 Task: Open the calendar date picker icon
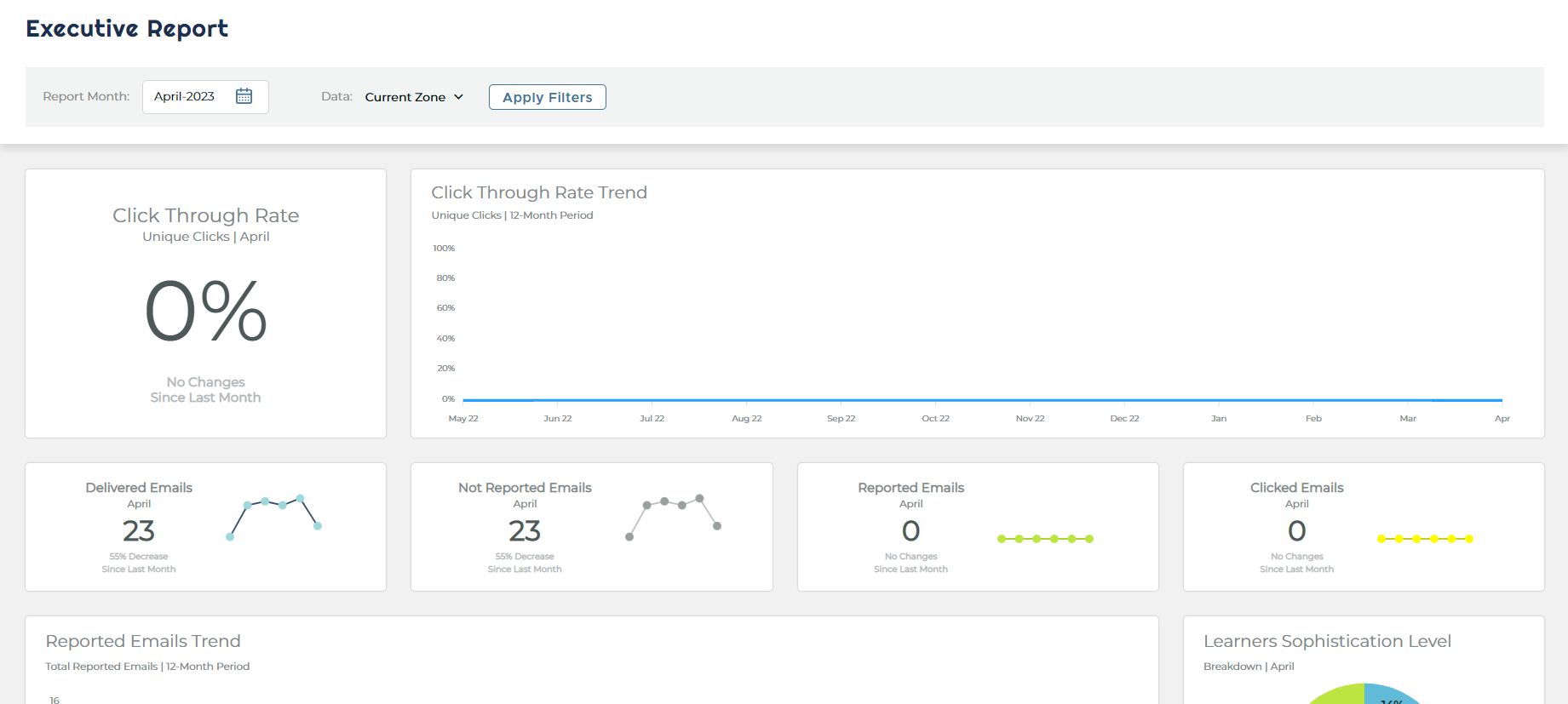(244, 96)
